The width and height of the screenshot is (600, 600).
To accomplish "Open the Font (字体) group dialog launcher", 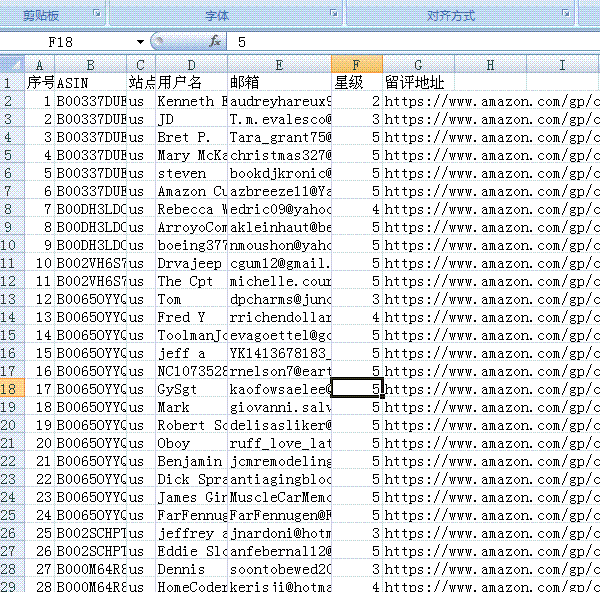I will tap(334, 13).
